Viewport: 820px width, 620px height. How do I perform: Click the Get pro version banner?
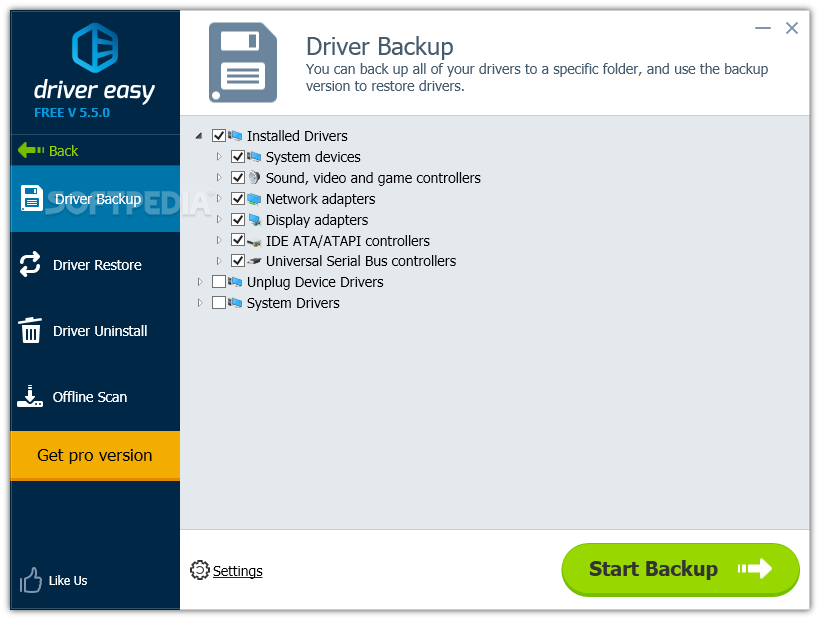[94, 455]
